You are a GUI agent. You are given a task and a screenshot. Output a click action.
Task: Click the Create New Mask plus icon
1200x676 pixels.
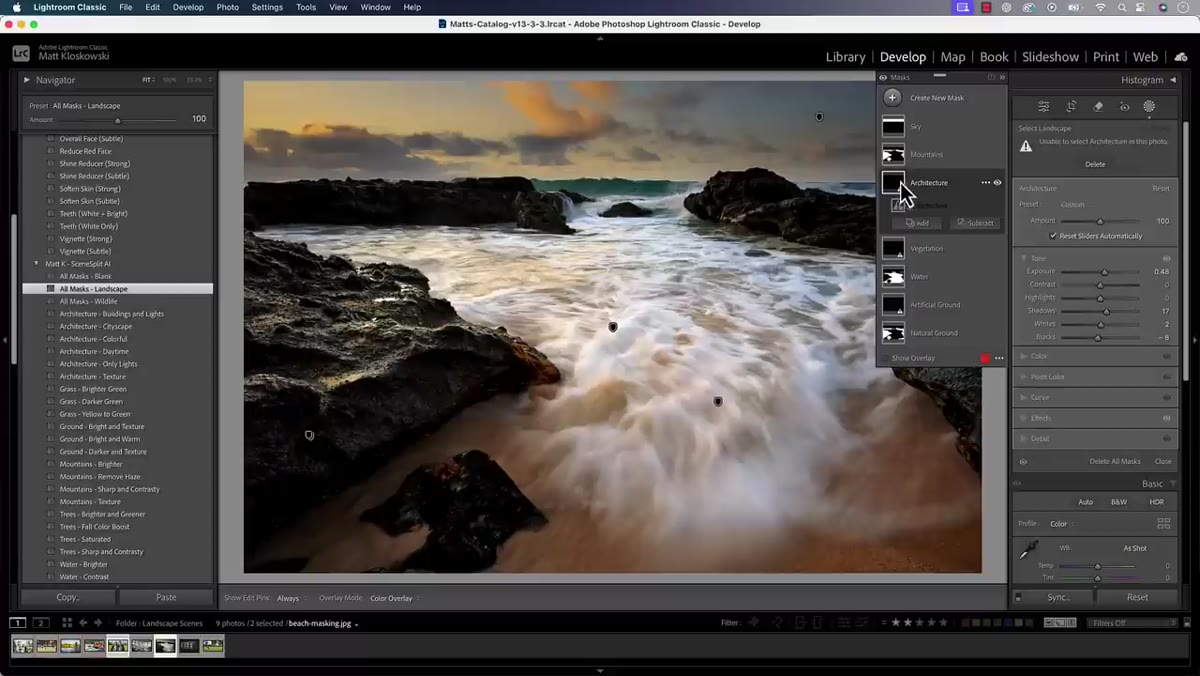point(892,98)
